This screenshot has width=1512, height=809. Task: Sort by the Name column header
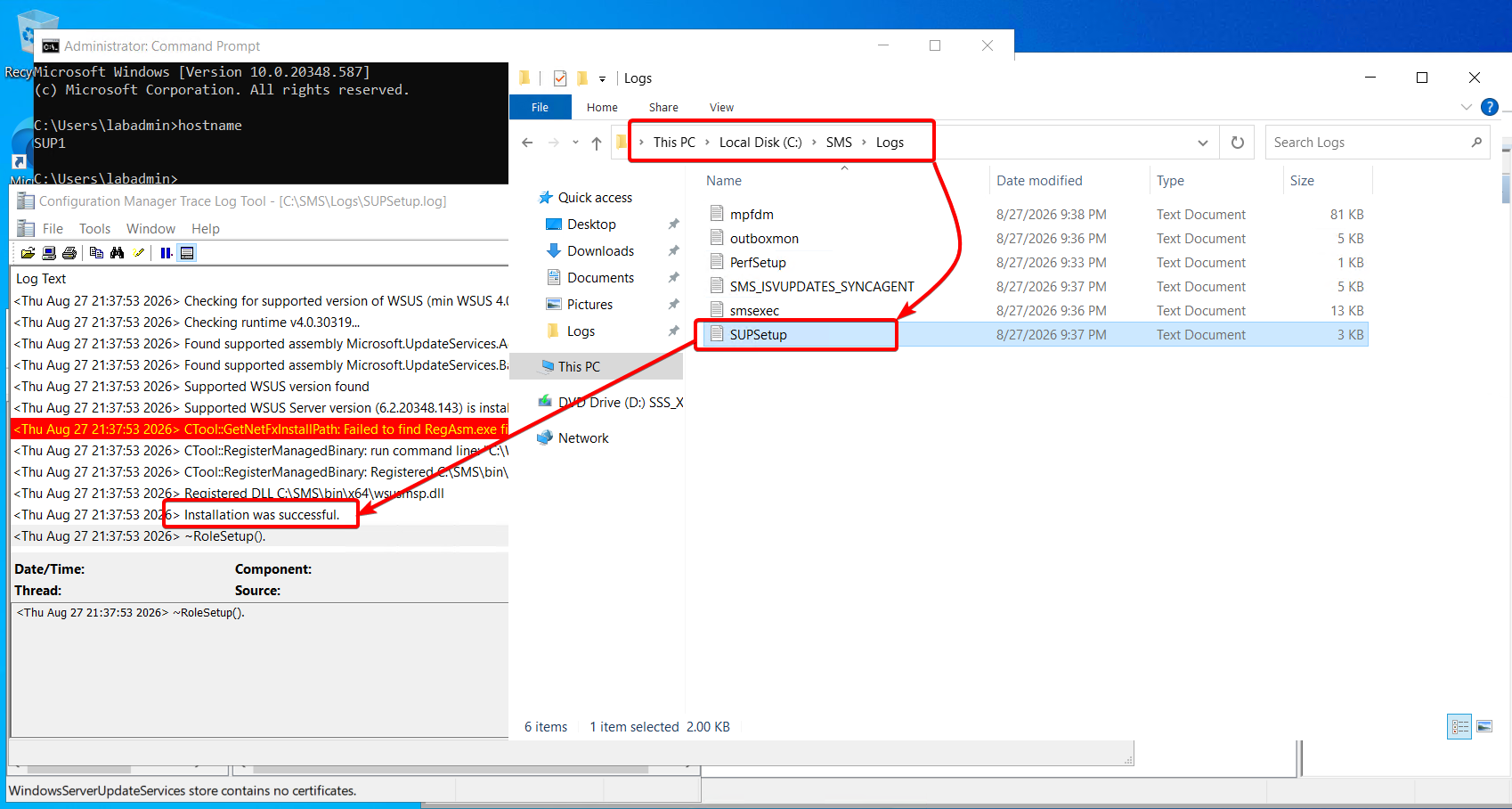click(724, 181)
